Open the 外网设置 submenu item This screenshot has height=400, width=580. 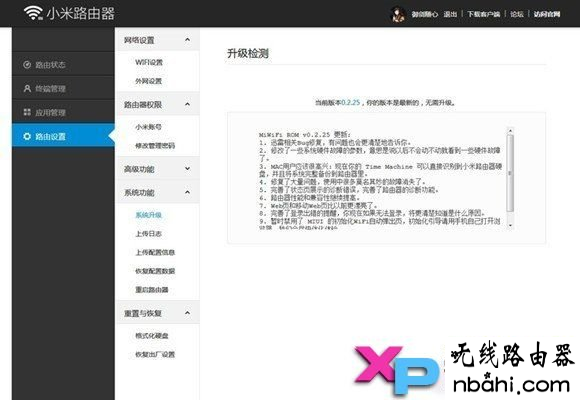coord(149,81)
